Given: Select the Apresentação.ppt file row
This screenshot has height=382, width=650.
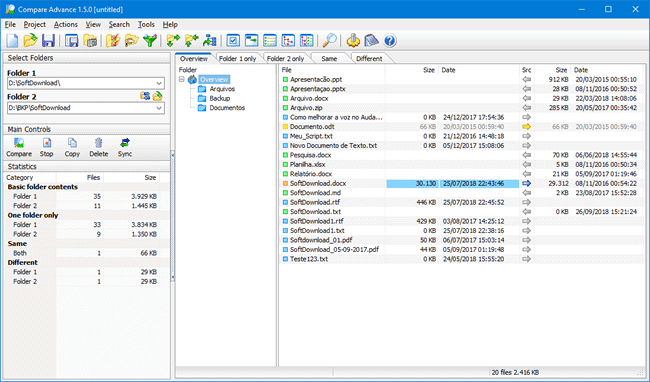Looking at the screenshot, I should (462, 79).
